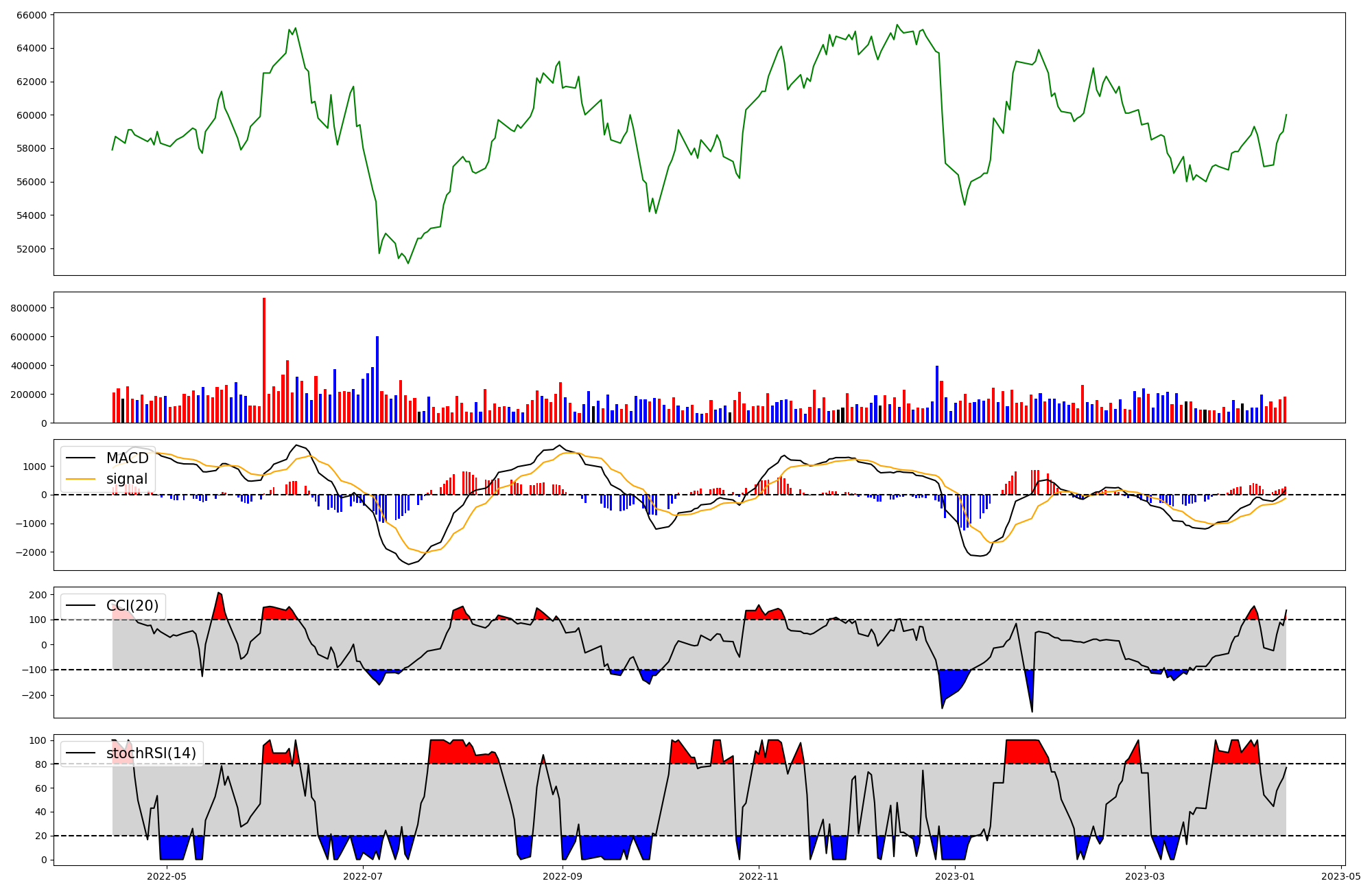Viewport: 1372px width, 892px height.
Task: Select the 2022-07 x-axis tick label
Action: tap(363, 876)
